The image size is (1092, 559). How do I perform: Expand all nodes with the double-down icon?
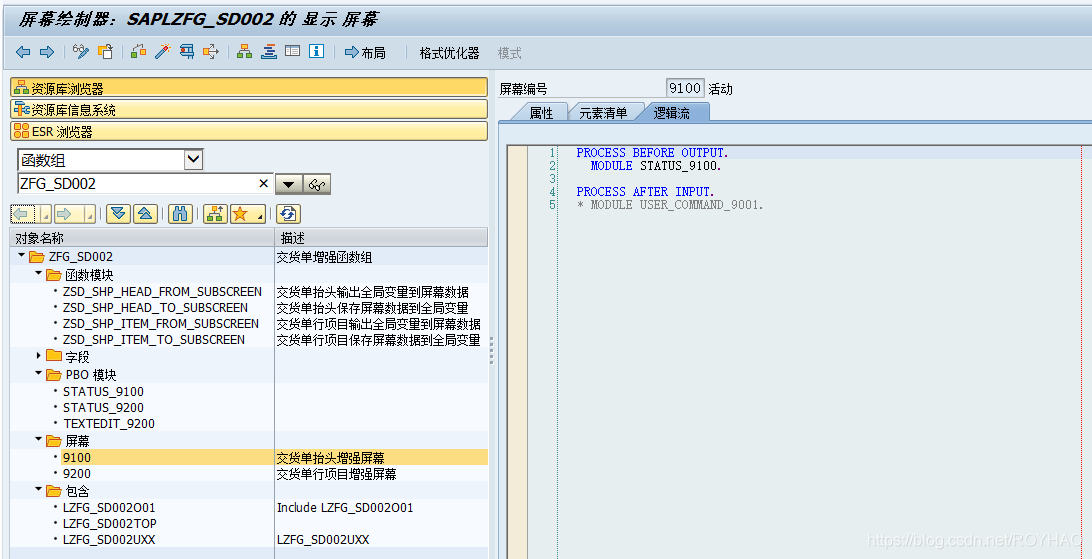(119, 214)
